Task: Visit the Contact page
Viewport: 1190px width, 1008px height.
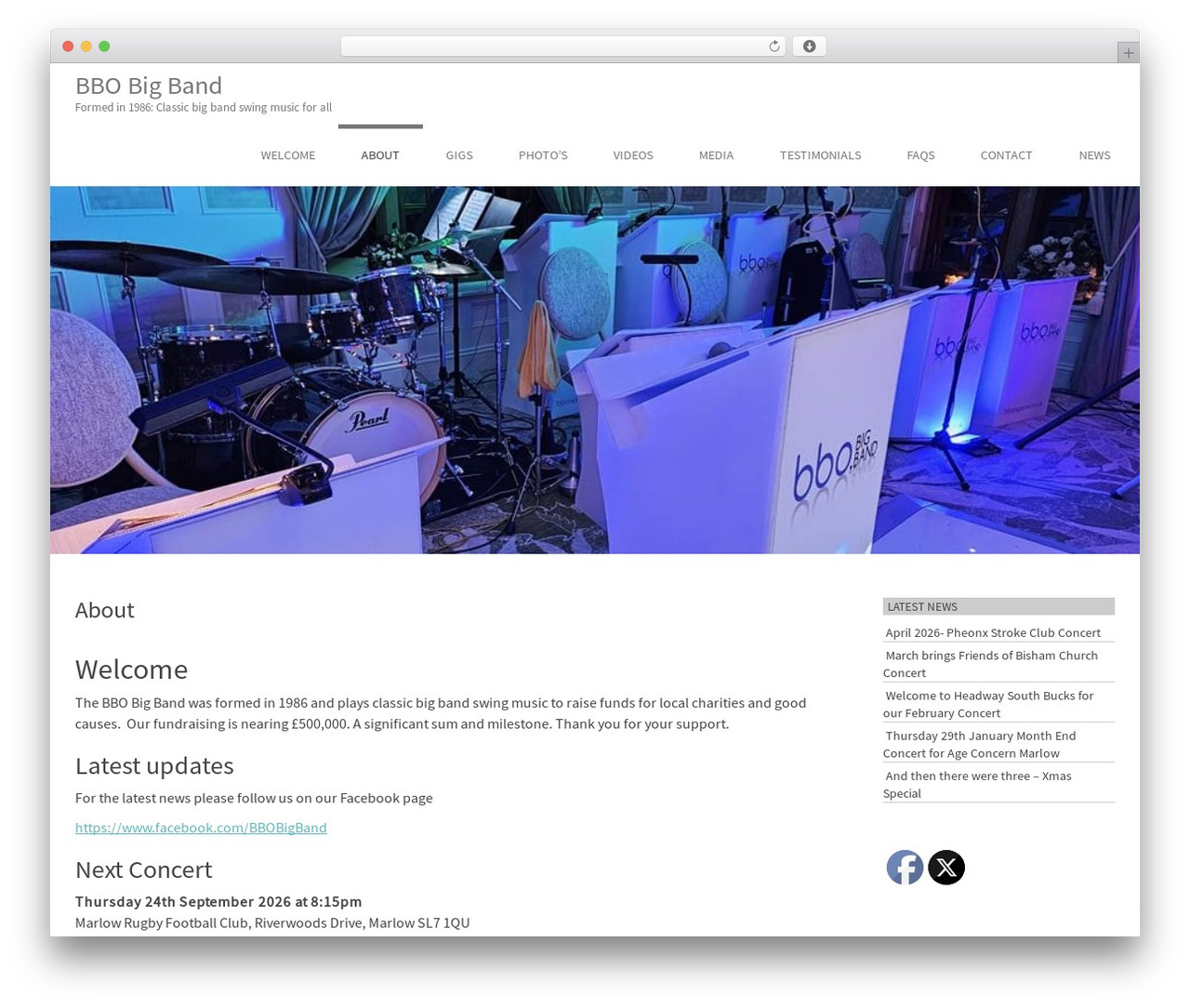Action: tap(1006, 155)
